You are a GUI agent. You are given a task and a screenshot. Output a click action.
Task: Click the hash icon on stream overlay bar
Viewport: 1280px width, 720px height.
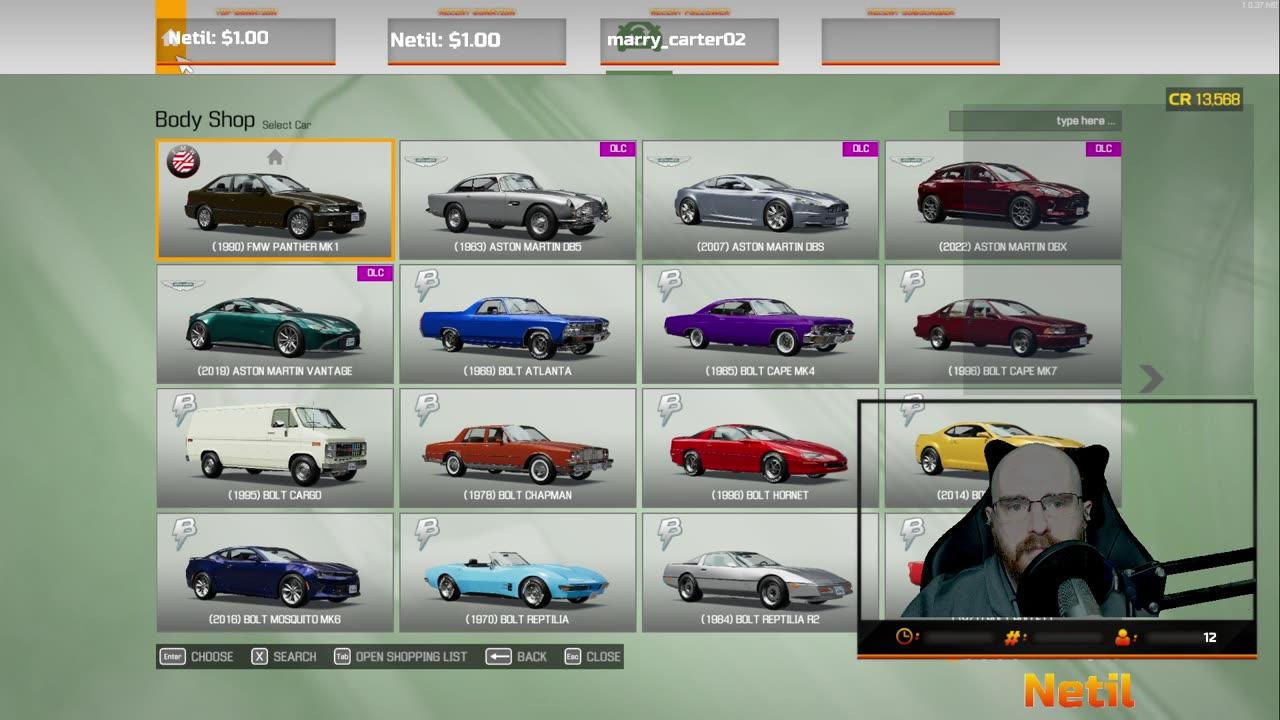(1011, 637)
